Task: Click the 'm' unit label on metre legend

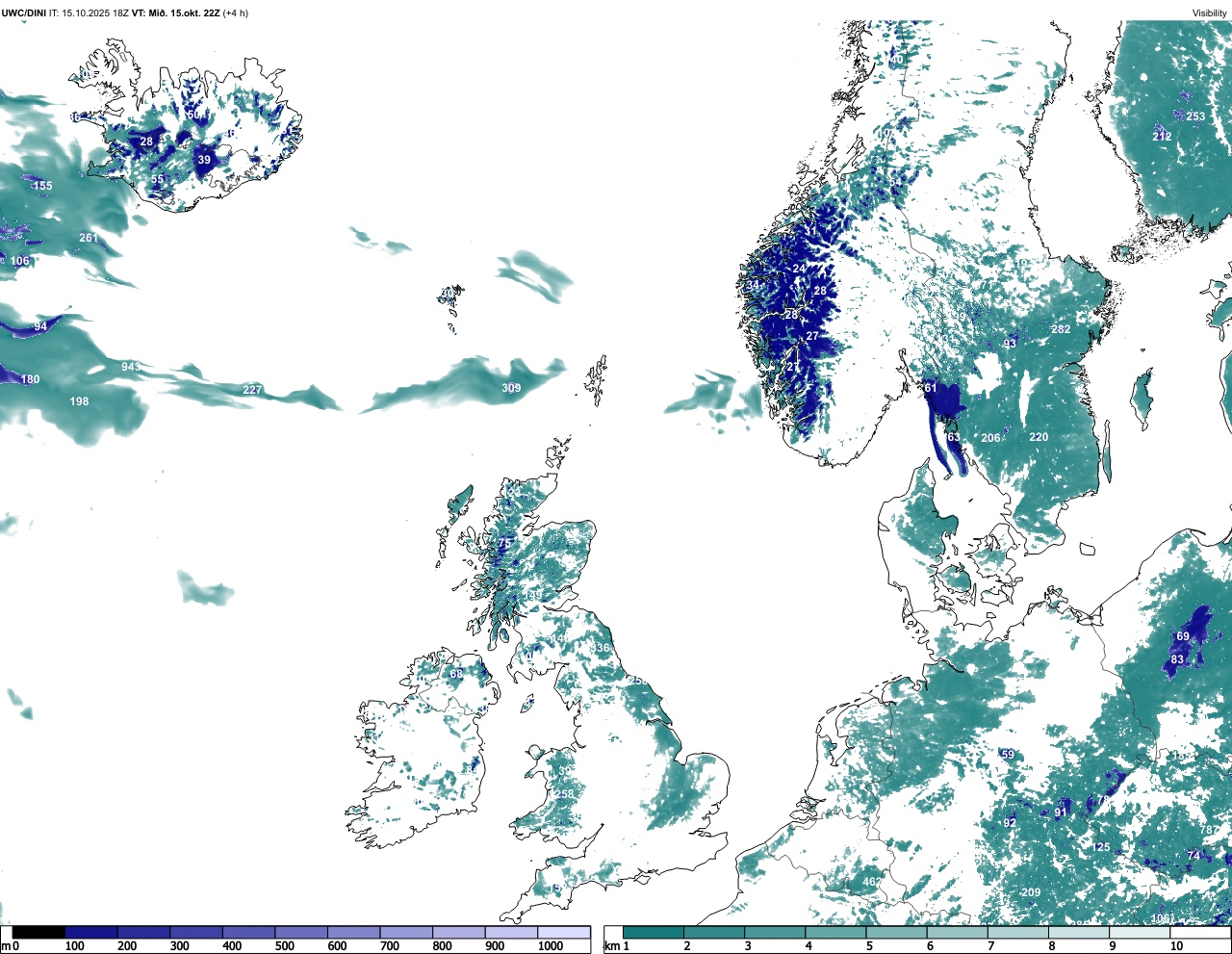Action: pyautogui.click(x=5, y=946)
